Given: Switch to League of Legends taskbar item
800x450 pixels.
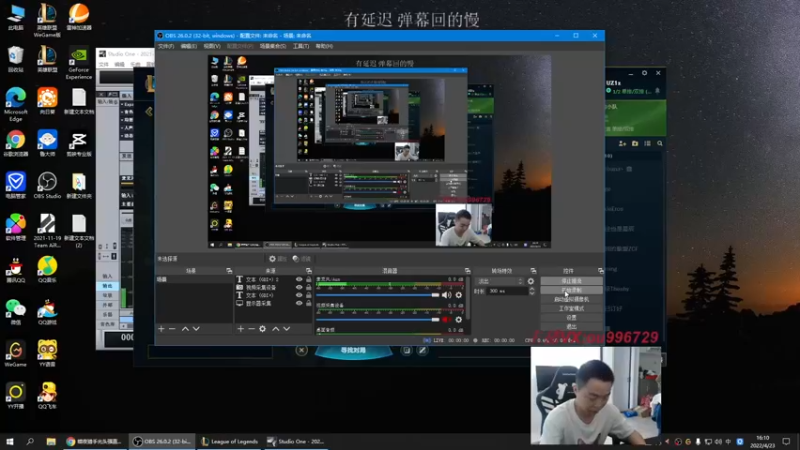Looking at the screenshot, I should (230, 441).
